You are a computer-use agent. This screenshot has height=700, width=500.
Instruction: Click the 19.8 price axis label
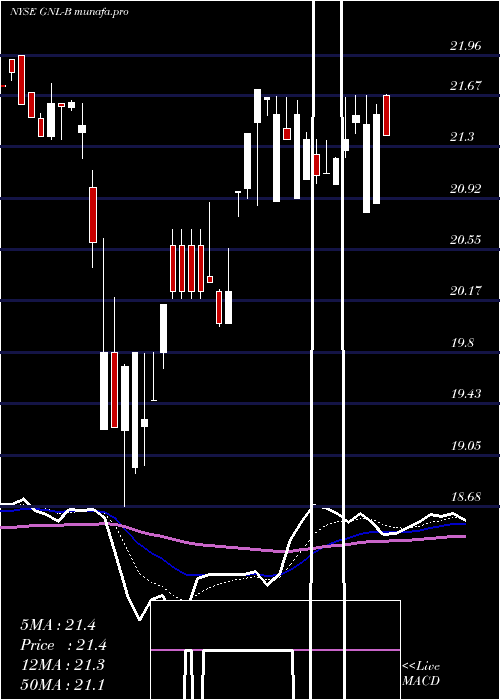(462, 342)
